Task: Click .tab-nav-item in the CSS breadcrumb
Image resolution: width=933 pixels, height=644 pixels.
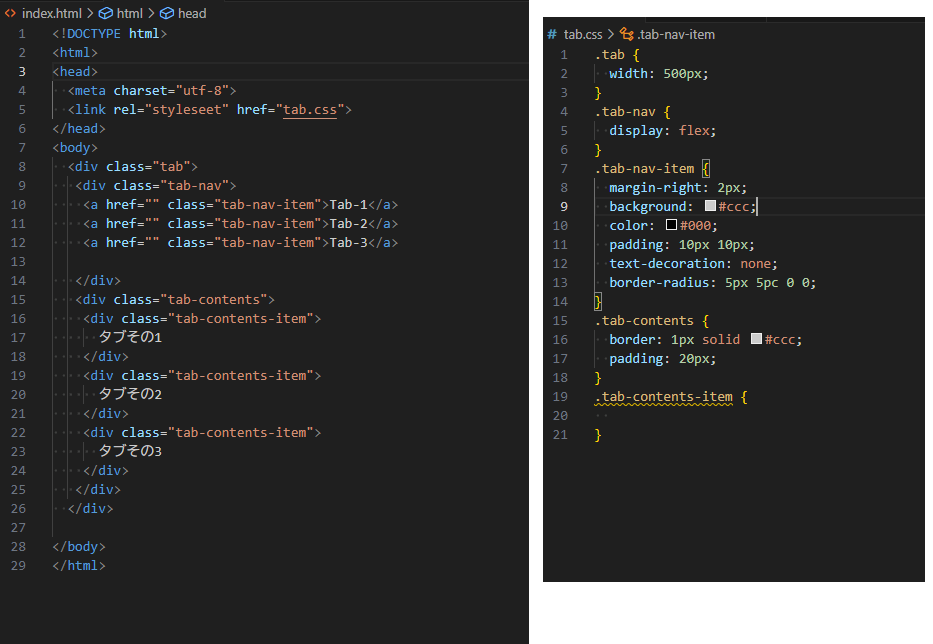Action: pyautogui.click(x=676, y=35)
